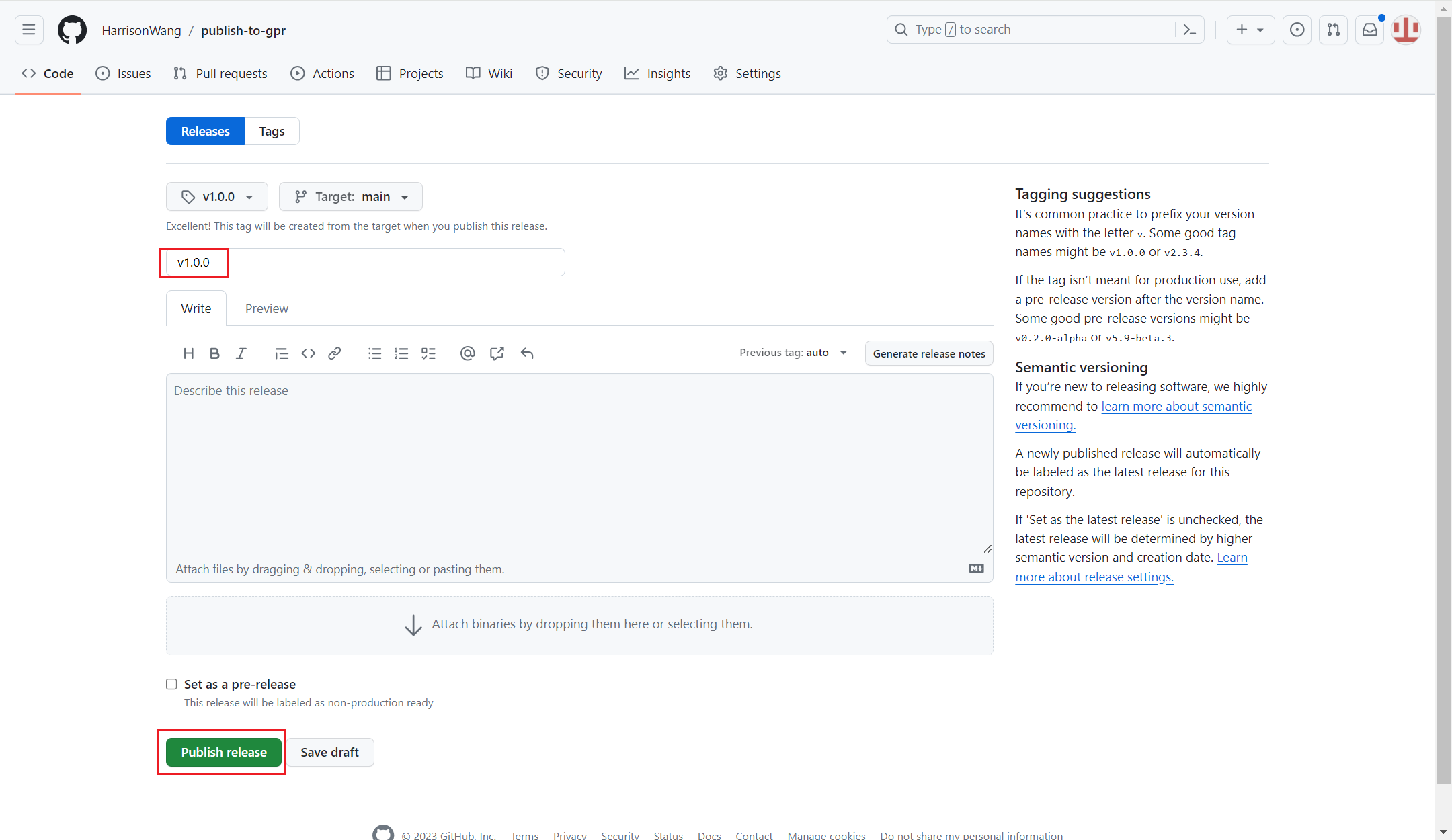This screenshot has height=840, width=1452.
Task: Apply italic formatting in the editor toolbar
Action: pos(241,353)
